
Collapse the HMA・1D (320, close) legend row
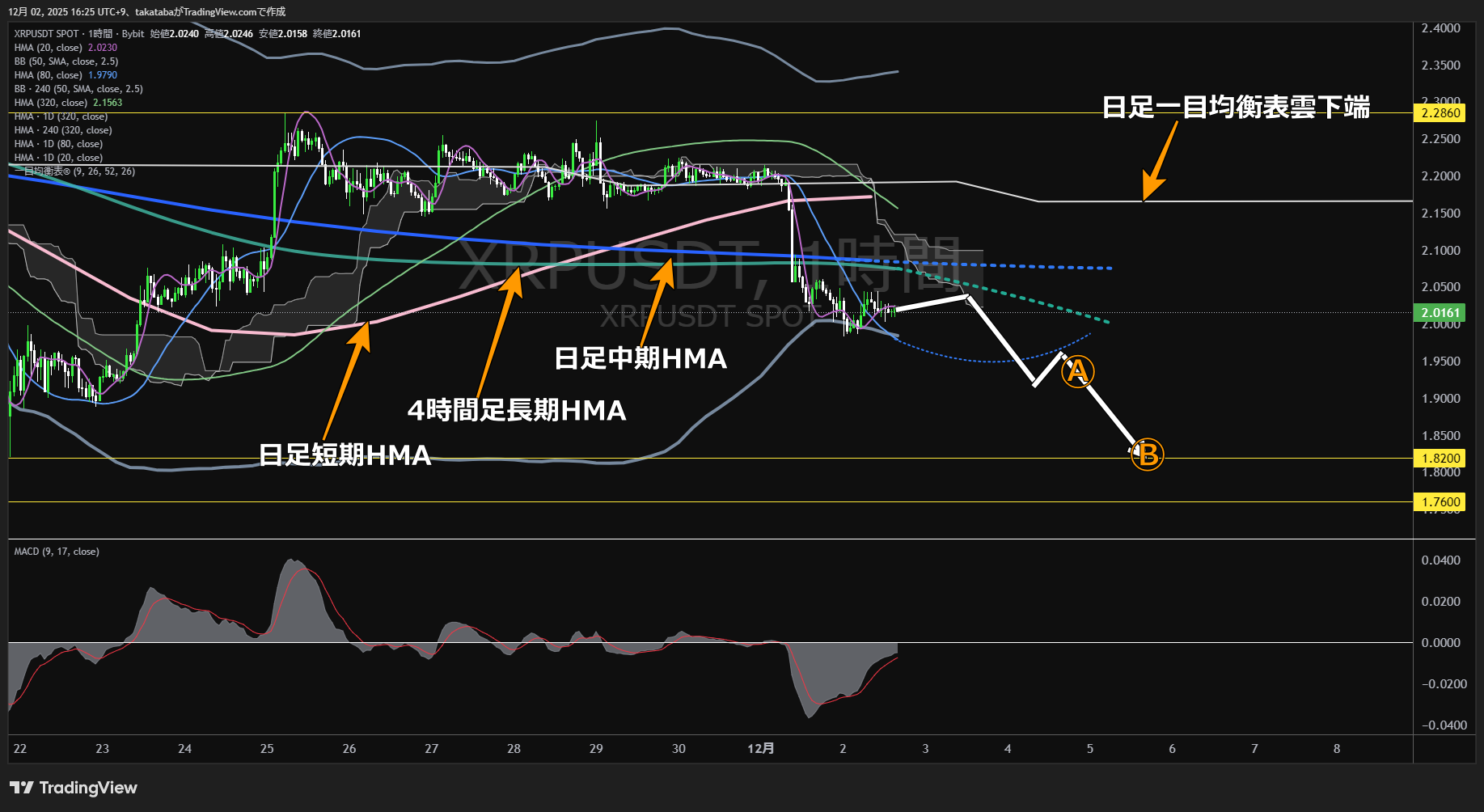[x=59, y=116]
